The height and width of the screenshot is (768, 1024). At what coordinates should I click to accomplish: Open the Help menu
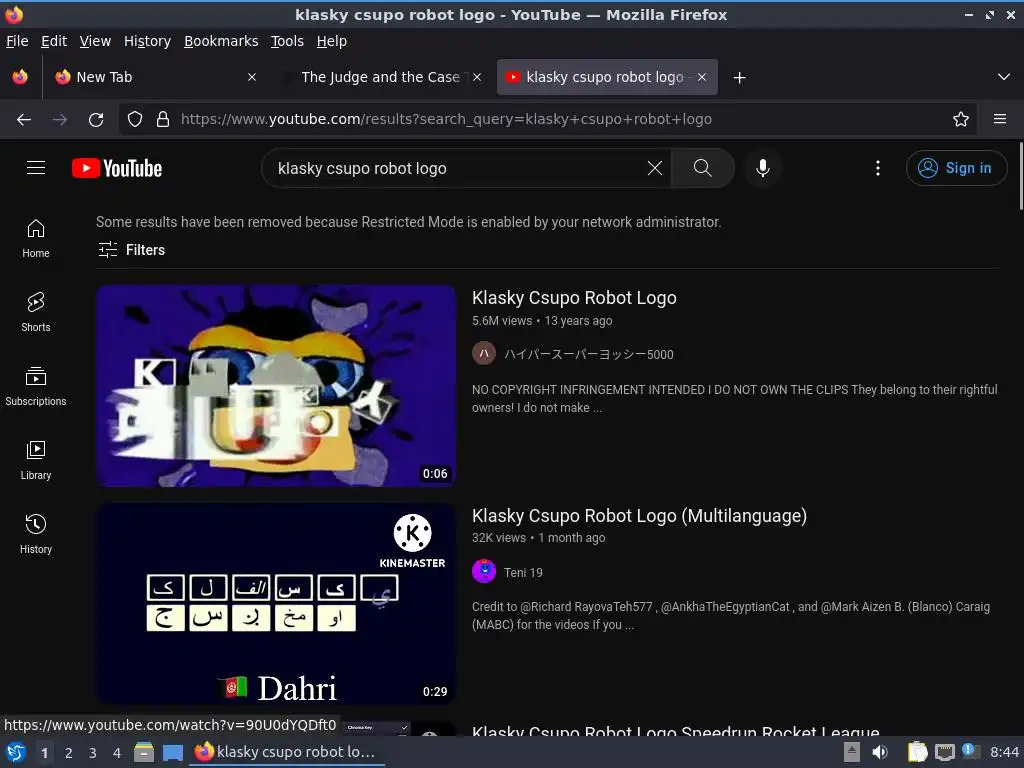point(332,41)
